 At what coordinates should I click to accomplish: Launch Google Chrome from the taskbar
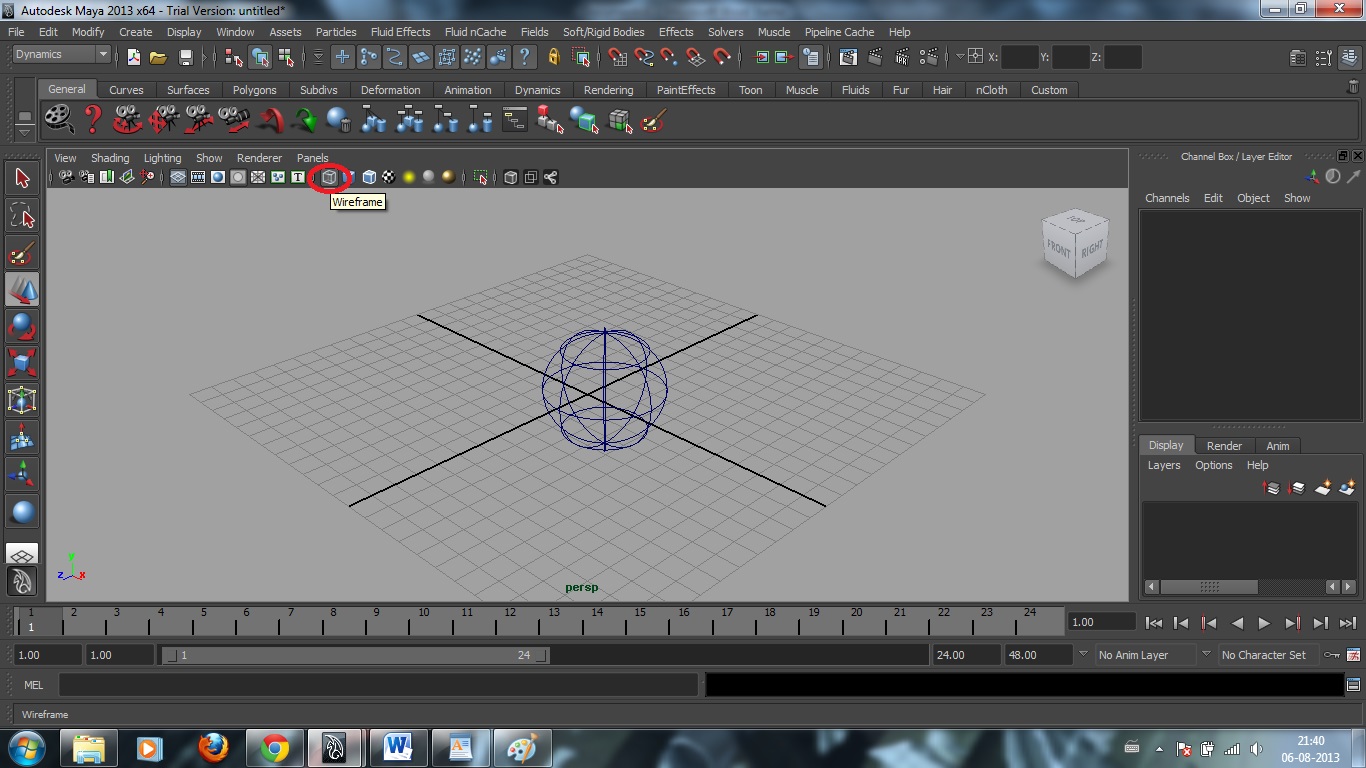coord(274,747)
